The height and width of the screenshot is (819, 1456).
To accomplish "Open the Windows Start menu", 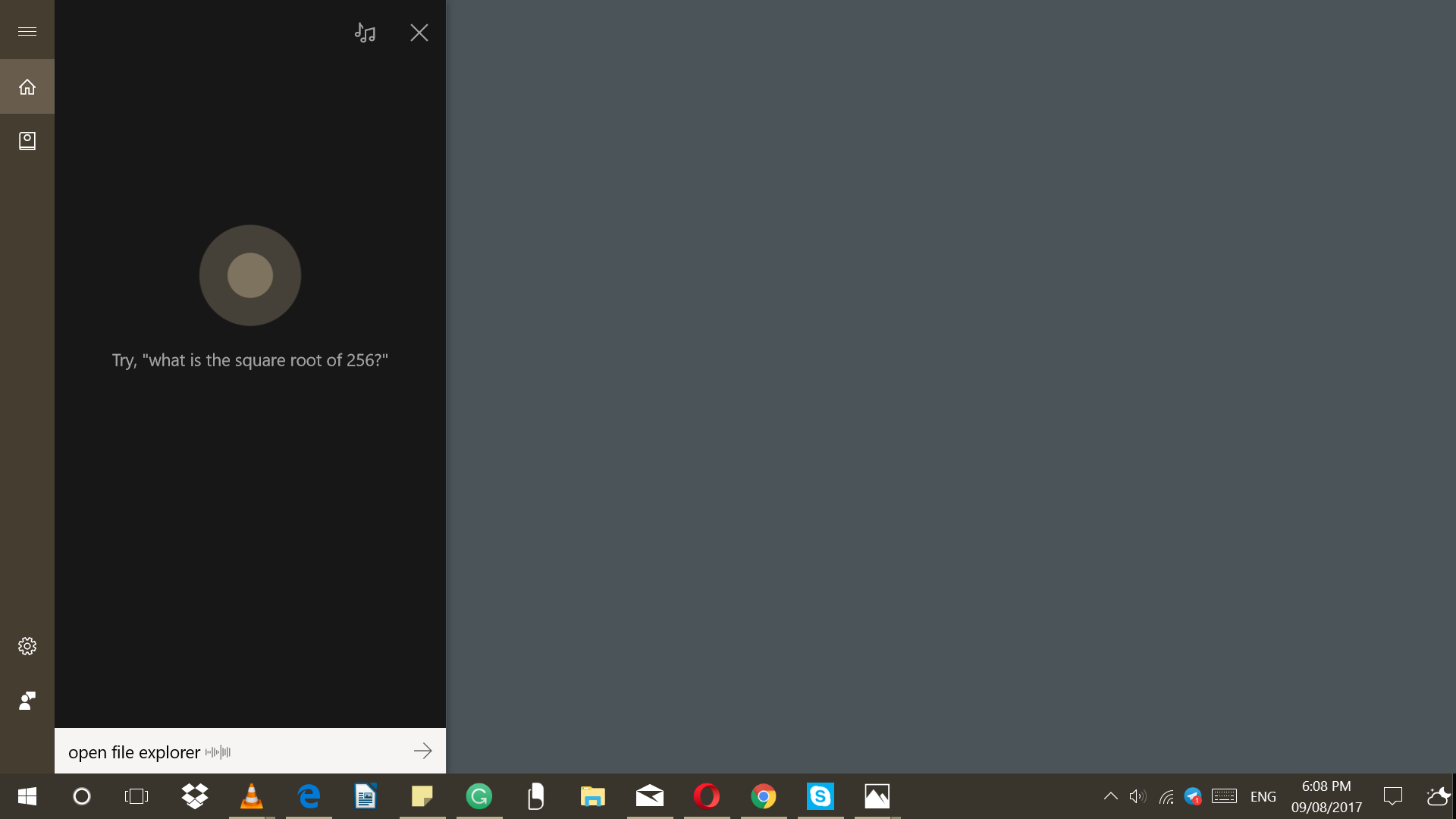I will click(27, 796).
